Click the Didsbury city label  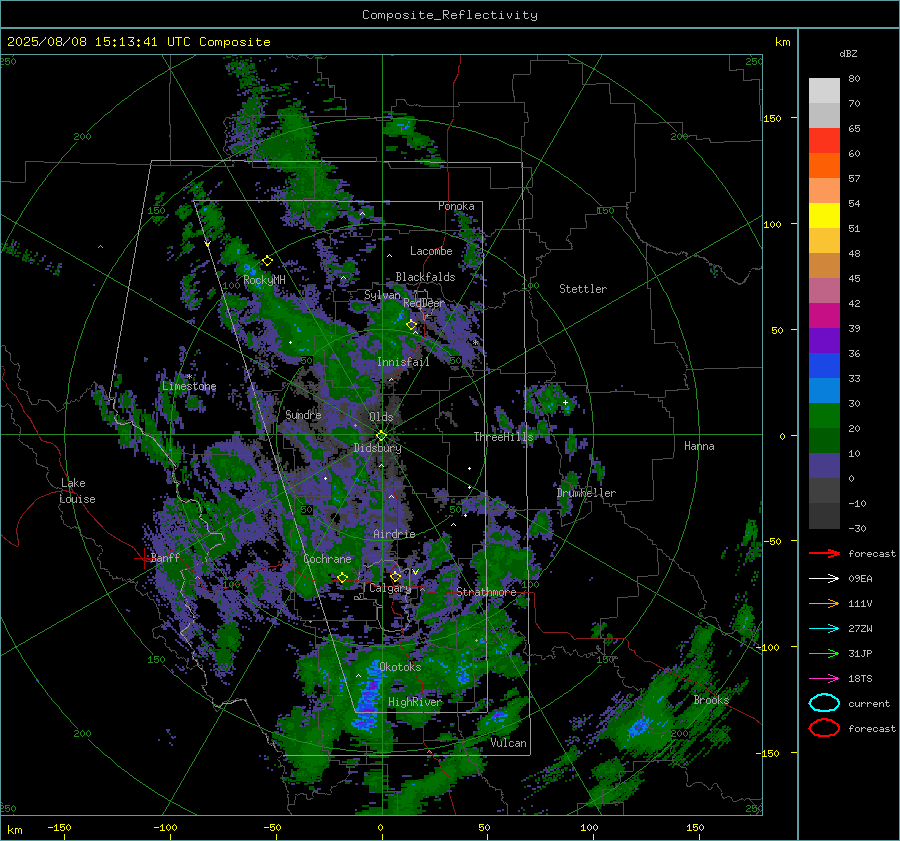(x=377, y=448)
